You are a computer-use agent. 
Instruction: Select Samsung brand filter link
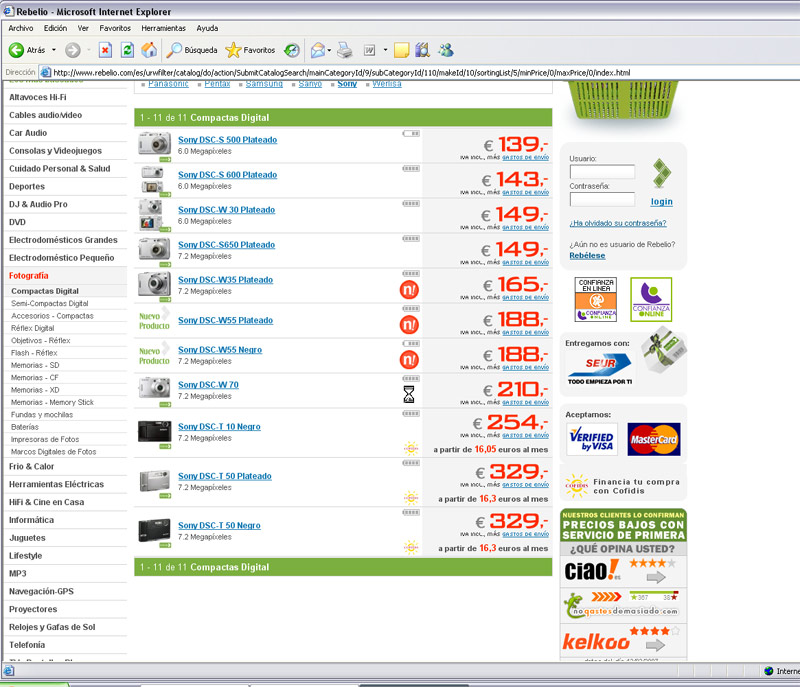tap(264, 84)
